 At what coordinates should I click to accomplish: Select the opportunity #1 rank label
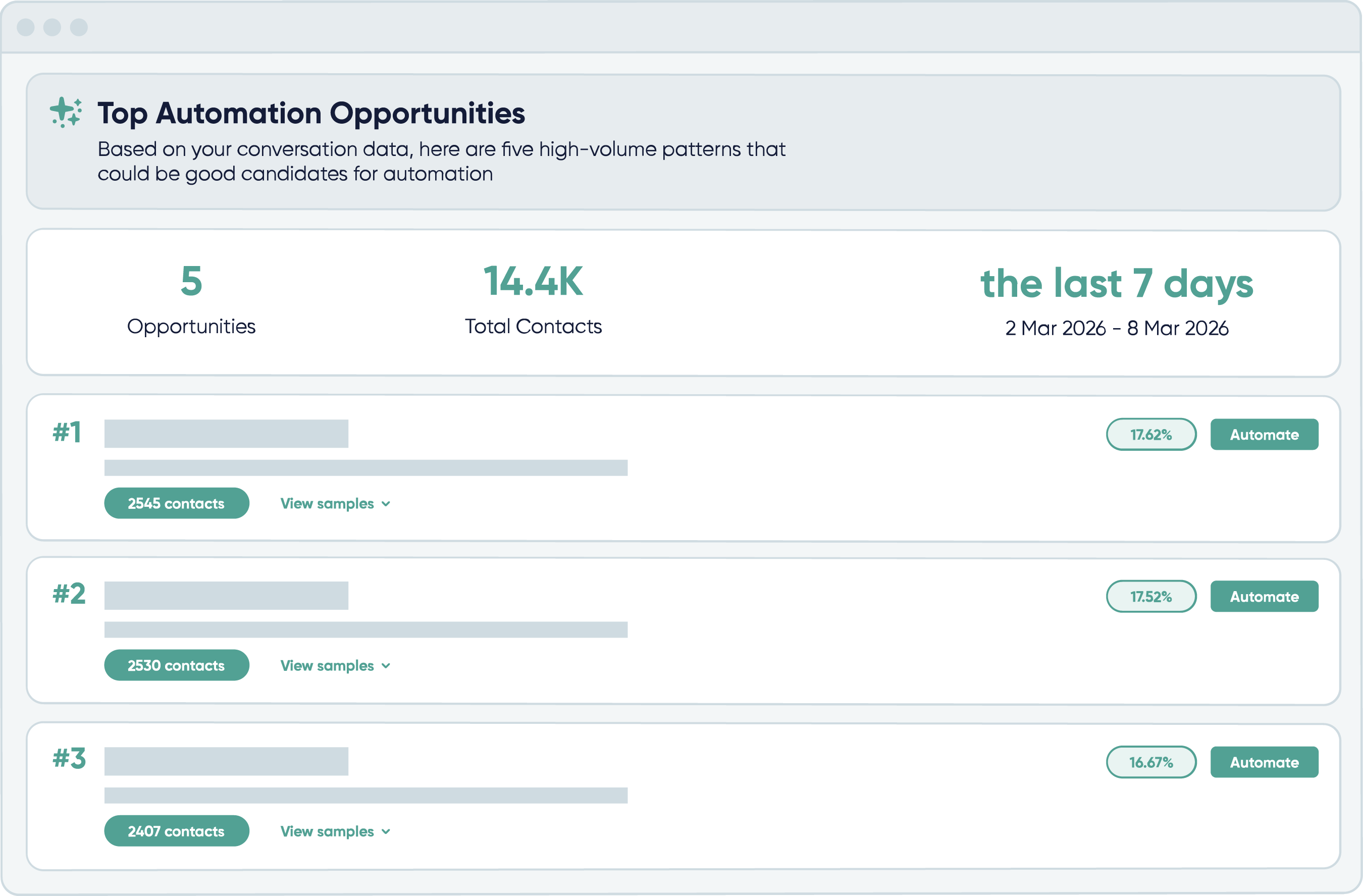click(68, 434)
